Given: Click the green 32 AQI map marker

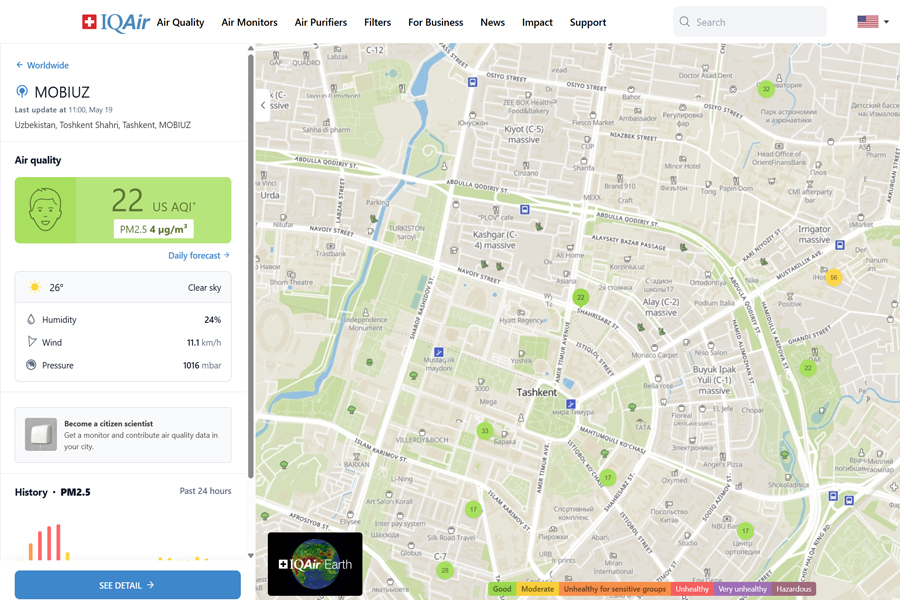Looking at the screenshot, I should click(766, 89).
